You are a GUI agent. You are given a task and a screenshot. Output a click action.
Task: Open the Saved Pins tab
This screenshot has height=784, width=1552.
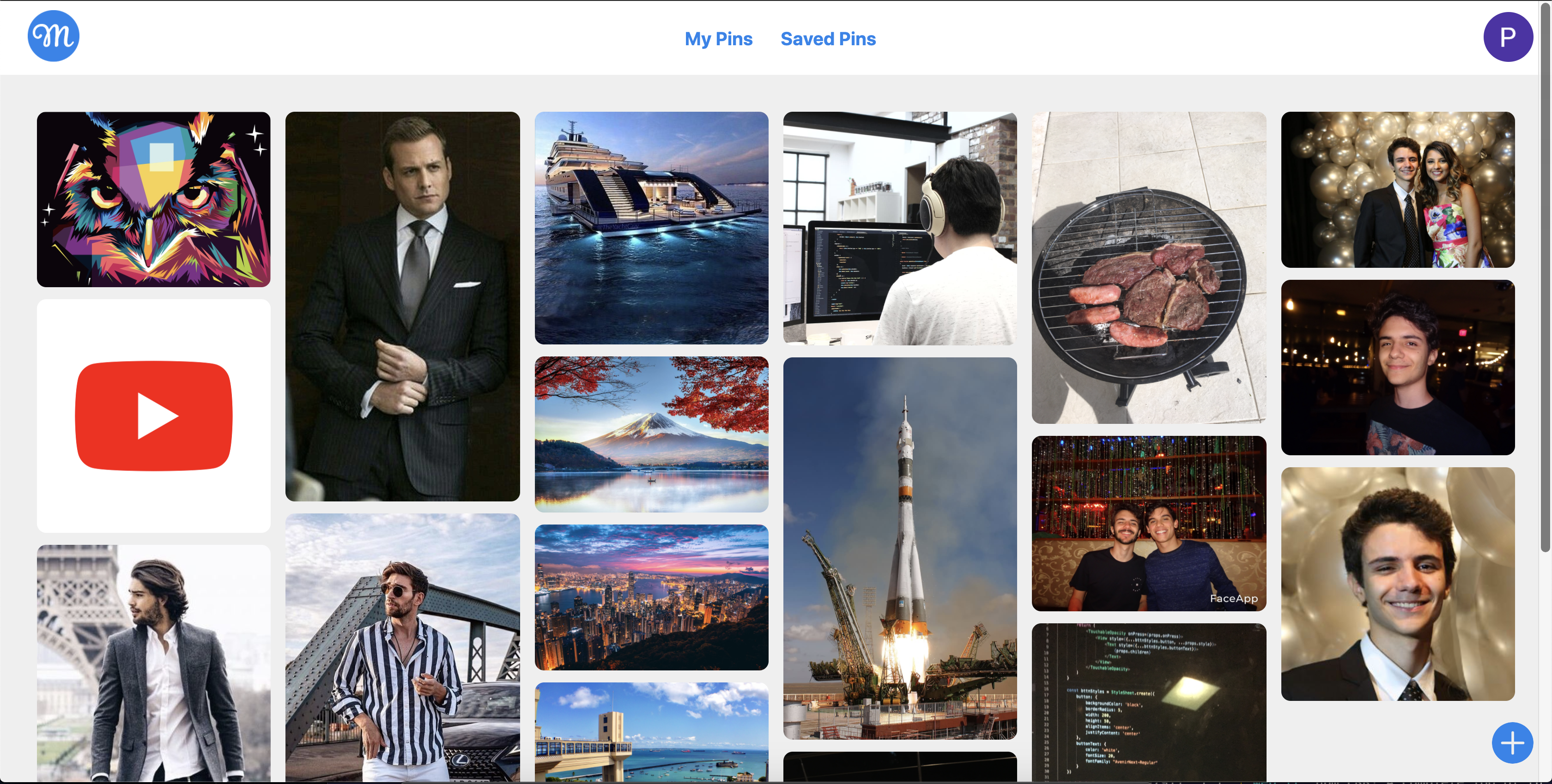[828, 39]
